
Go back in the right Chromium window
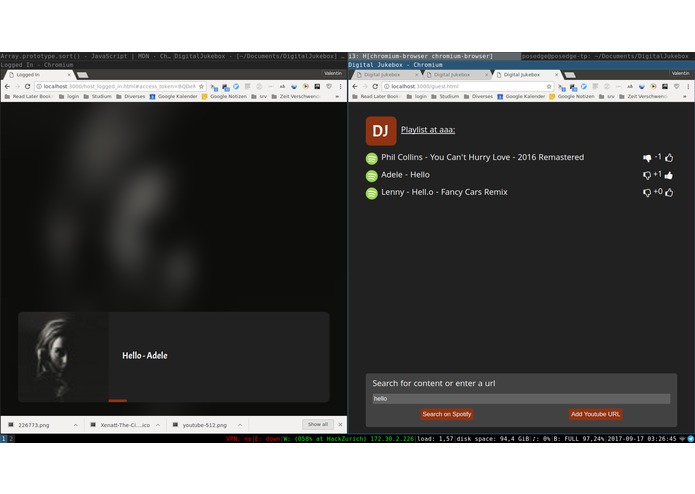[355, 86]
